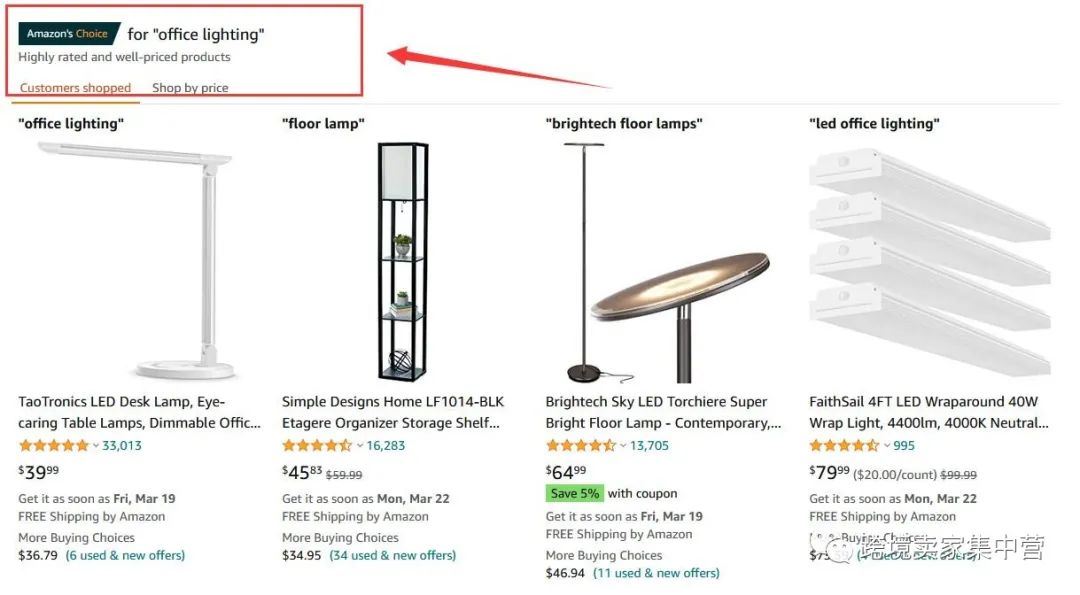The width and height of the screenshot is (1080, 595).
Task: Click the black etagere floor lamp image
Action: pos(403,262)
